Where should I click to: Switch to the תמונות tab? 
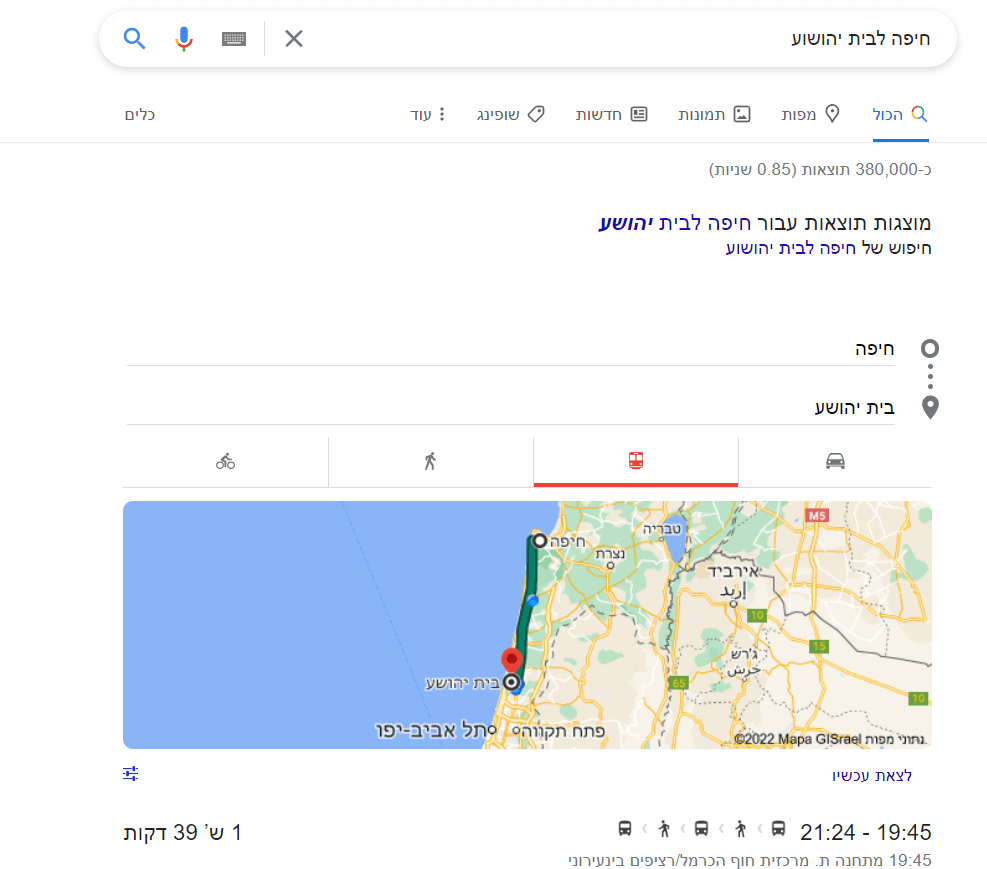pyautogui.click(x=714, y=115)
